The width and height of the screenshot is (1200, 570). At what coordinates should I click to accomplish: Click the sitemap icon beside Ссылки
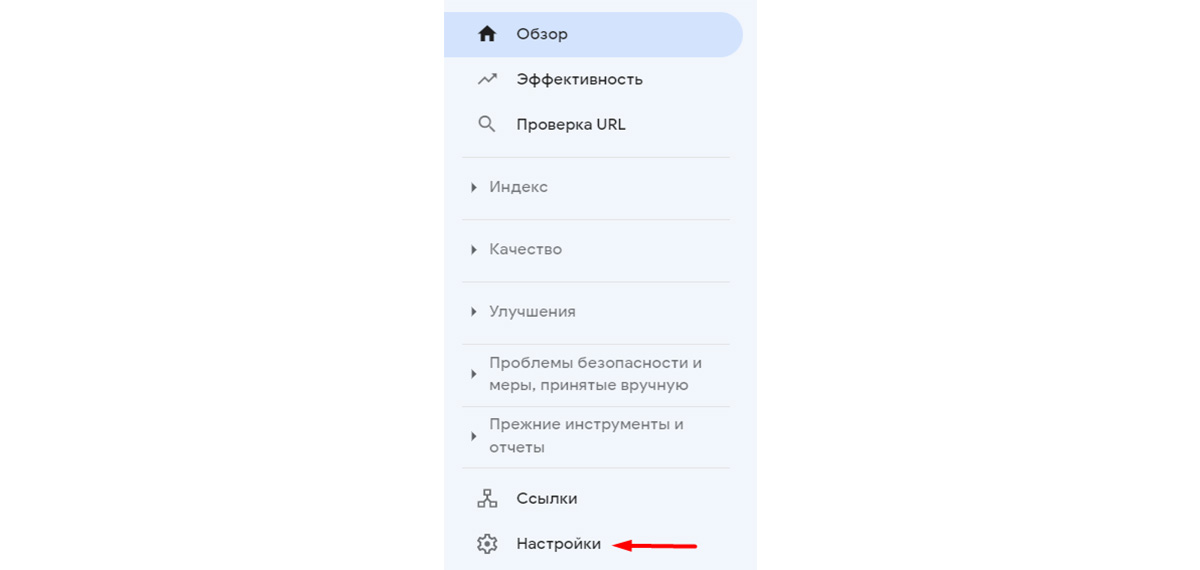487,498
